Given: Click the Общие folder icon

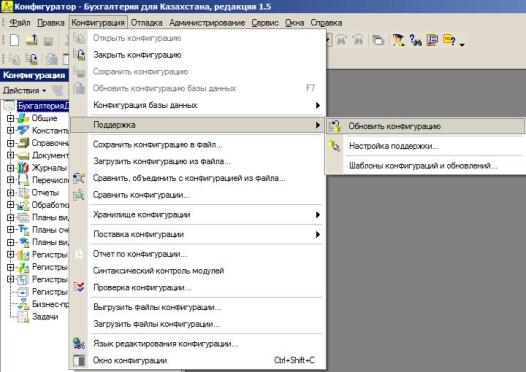Looking at the screenshot, I should [23, 118].
